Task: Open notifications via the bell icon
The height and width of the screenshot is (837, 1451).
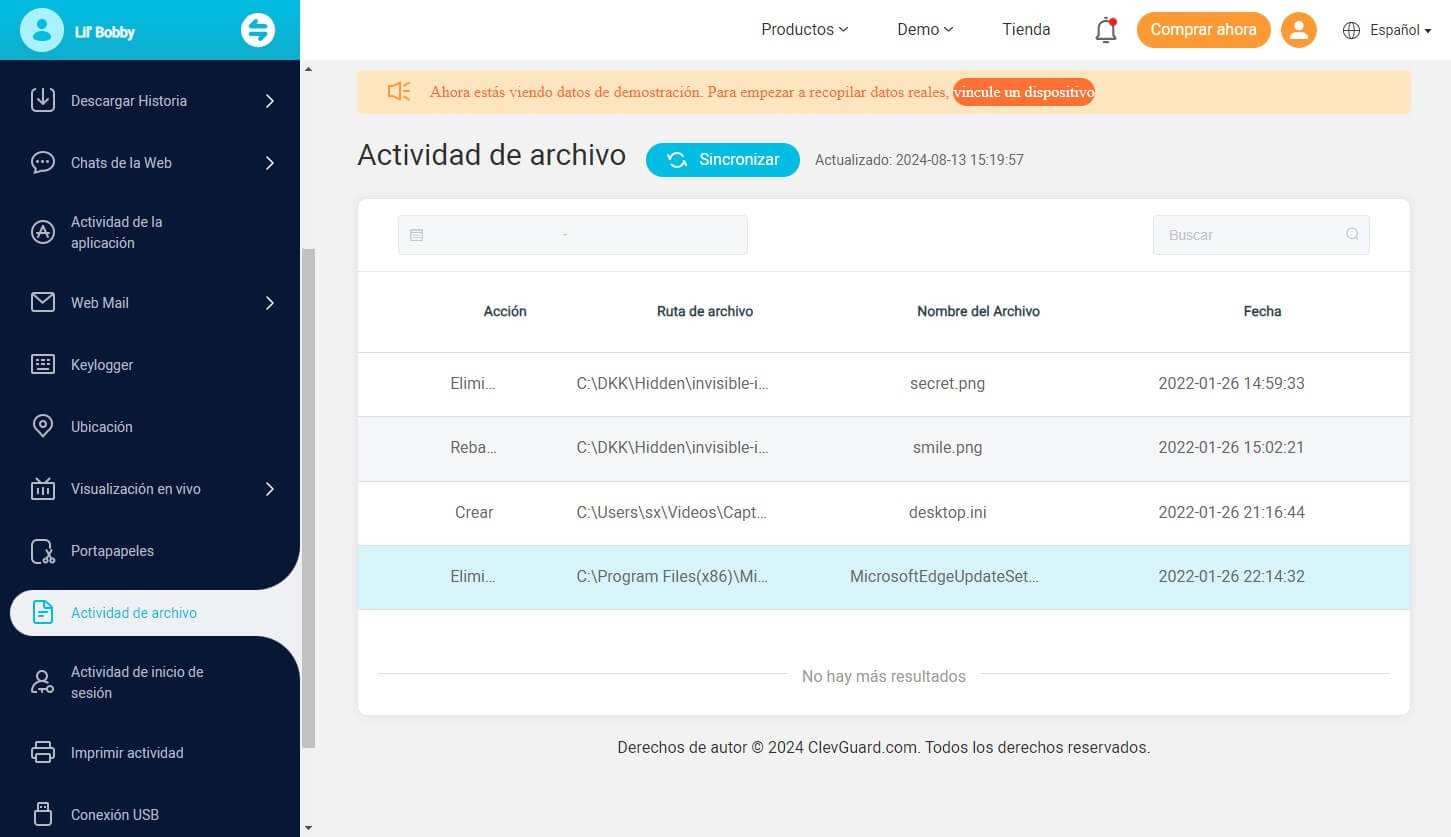Action: pos(1105,30)
